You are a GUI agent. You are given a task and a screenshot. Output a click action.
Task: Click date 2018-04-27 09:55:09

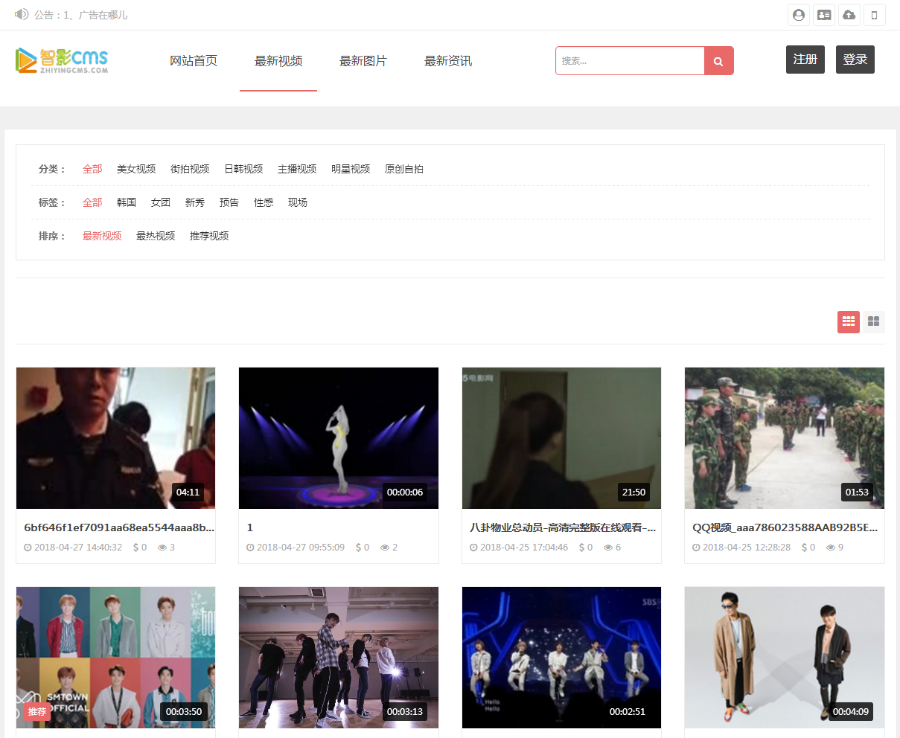(301, 547)
